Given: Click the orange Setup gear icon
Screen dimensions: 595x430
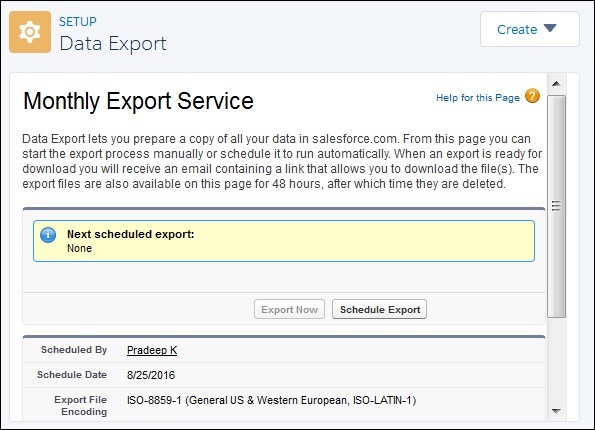Looking at the screenshot, I should click(30, 32).
